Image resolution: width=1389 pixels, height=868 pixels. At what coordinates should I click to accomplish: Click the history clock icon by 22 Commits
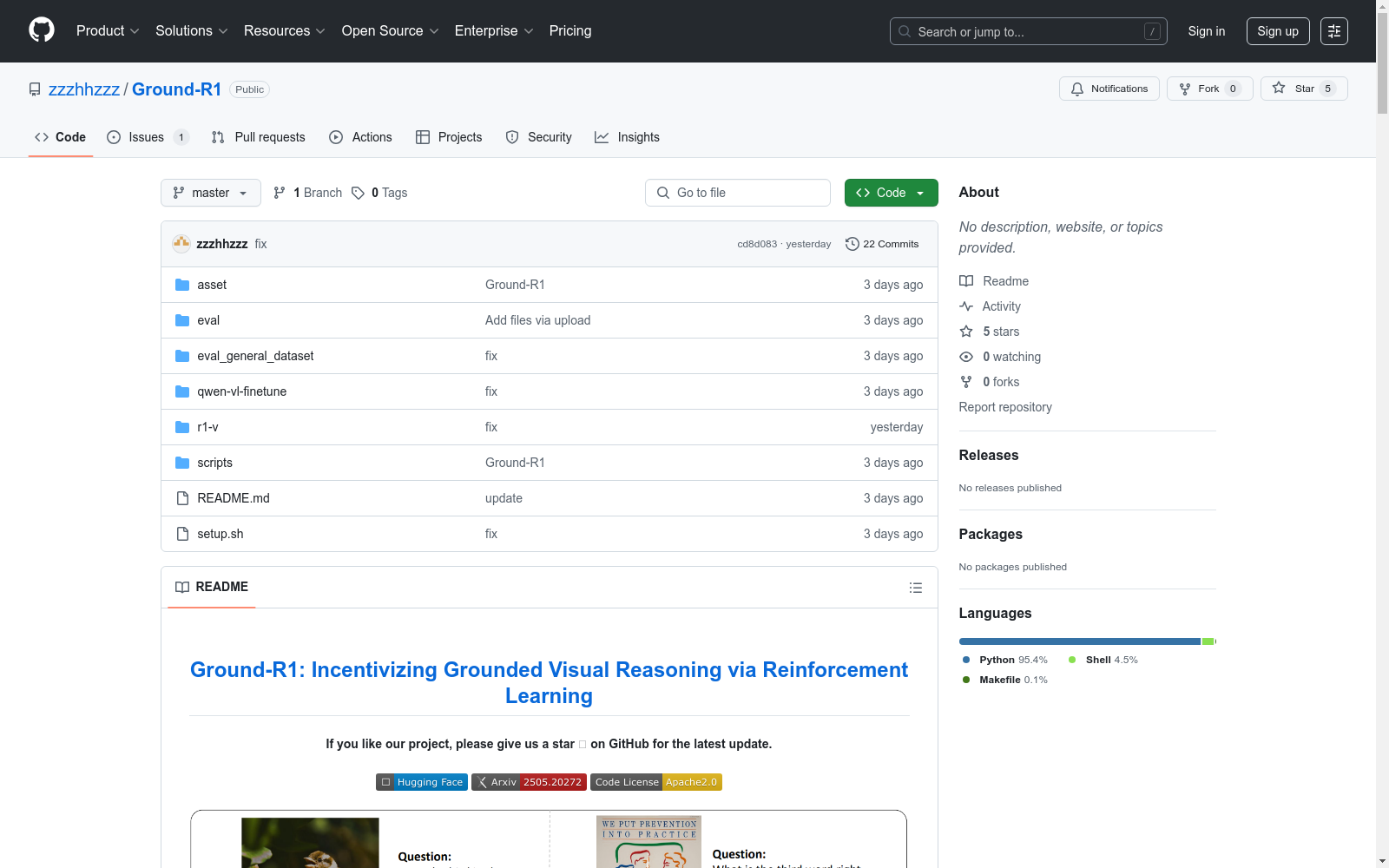[x=852, y=244]
